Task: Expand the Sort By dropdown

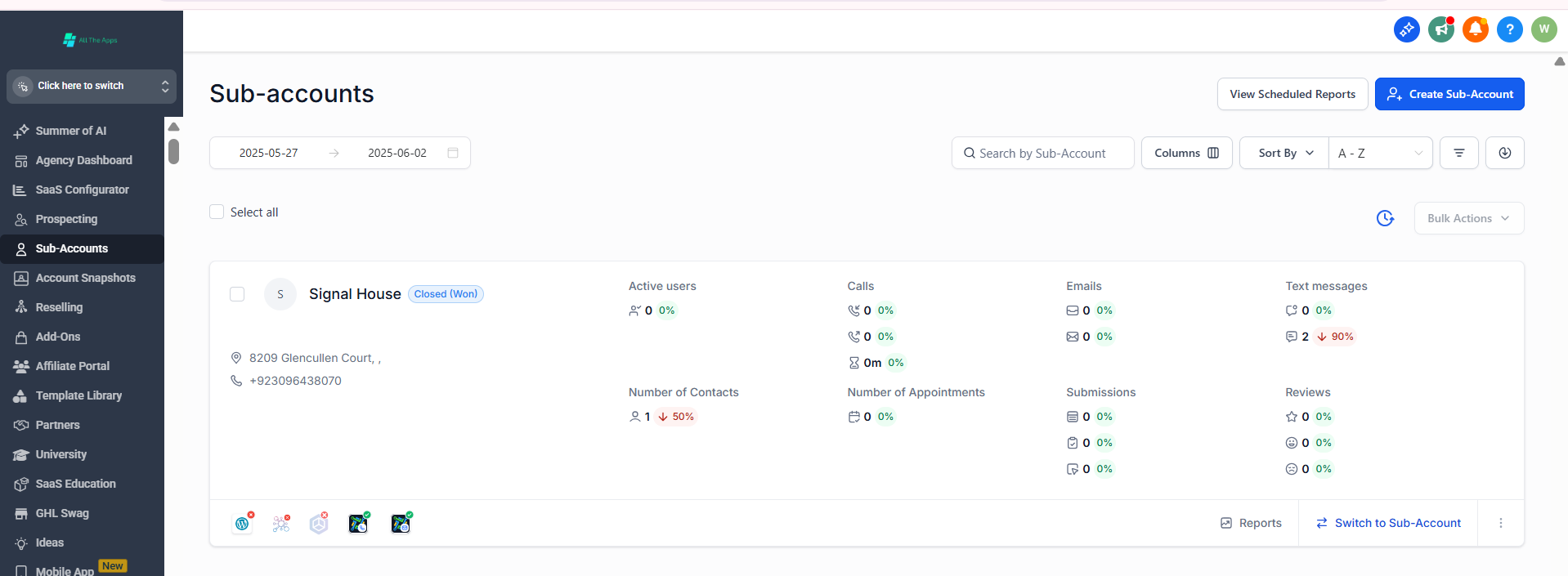Action: click(1284, 153)
